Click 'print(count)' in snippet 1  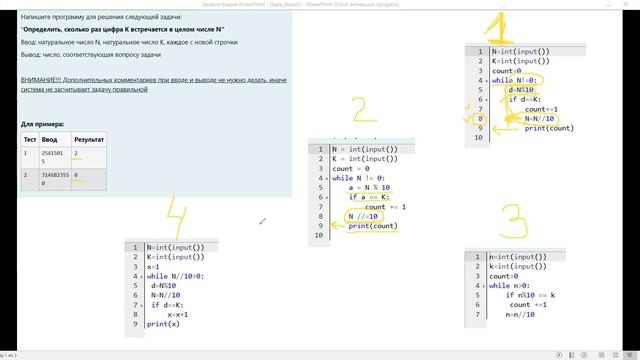point(549,128)
